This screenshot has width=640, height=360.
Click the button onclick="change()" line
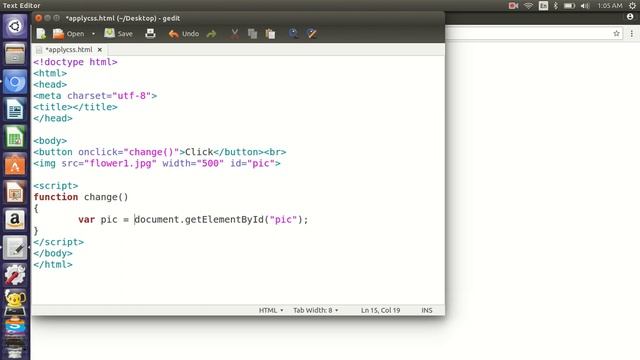(x=160, y=152)
